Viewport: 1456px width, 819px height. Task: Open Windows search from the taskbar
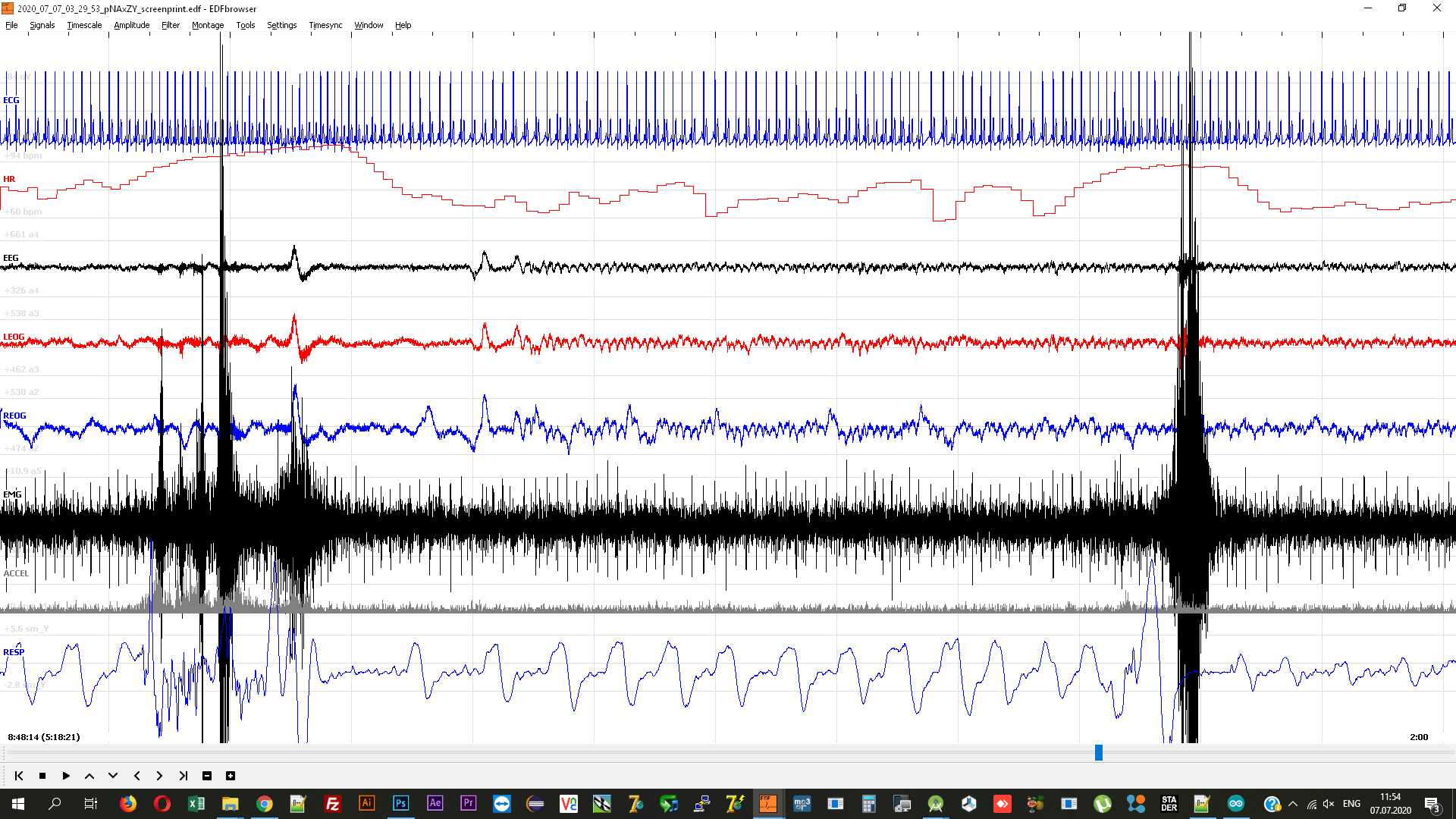pyautogui.click(x=55, y=804)
